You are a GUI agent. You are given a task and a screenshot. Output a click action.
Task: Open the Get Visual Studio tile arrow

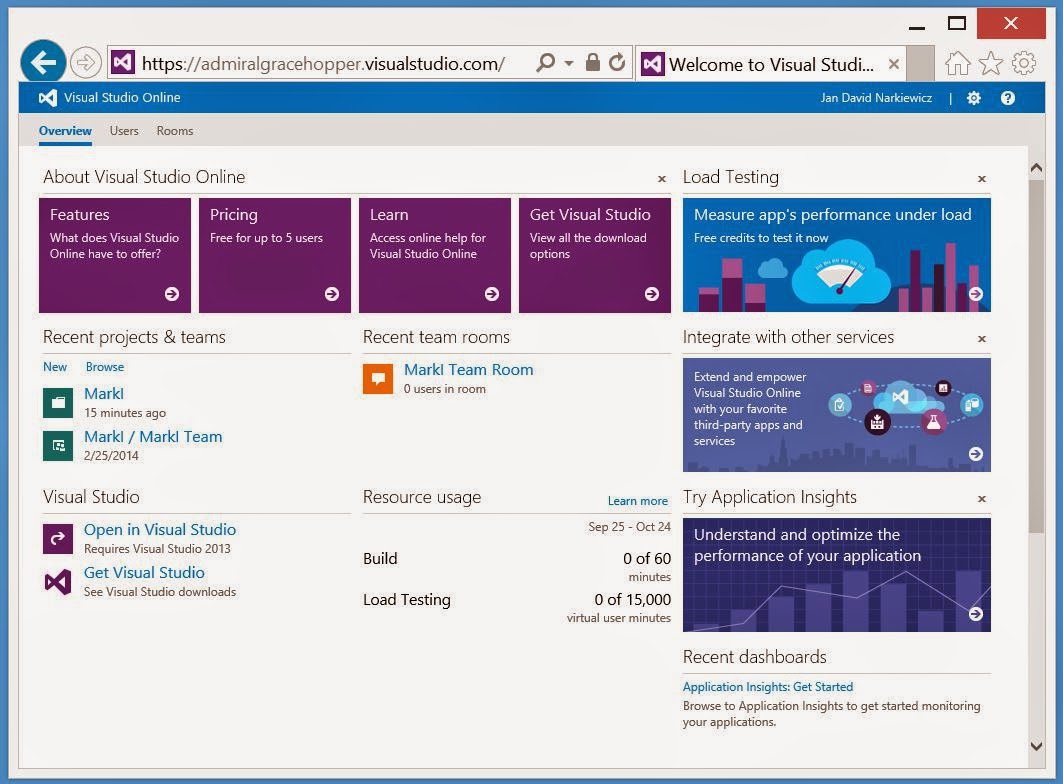point(651,294)
